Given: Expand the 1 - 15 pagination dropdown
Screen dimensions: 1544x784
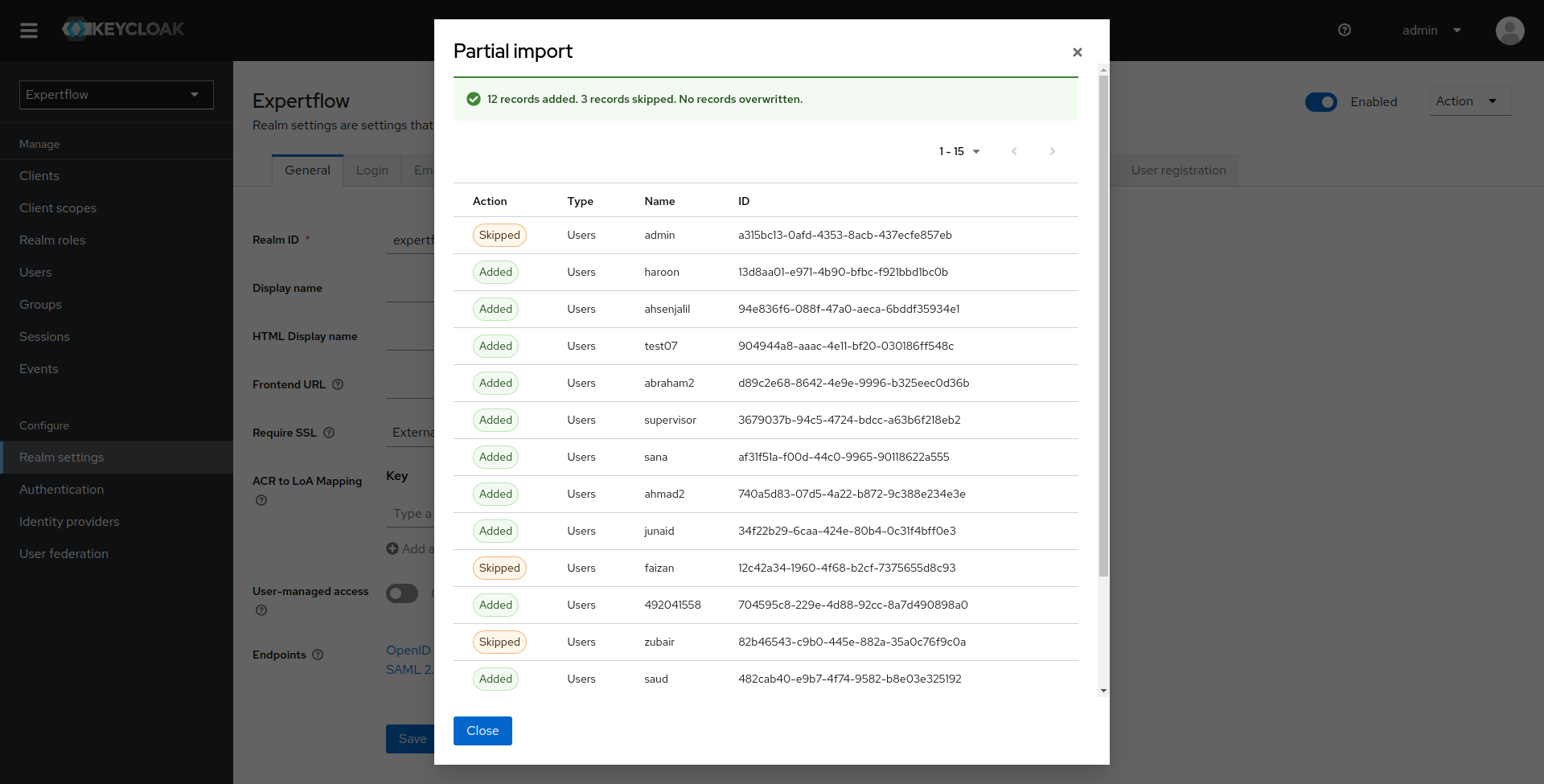Looking at the screenshot, I should (x=959, y=151).
